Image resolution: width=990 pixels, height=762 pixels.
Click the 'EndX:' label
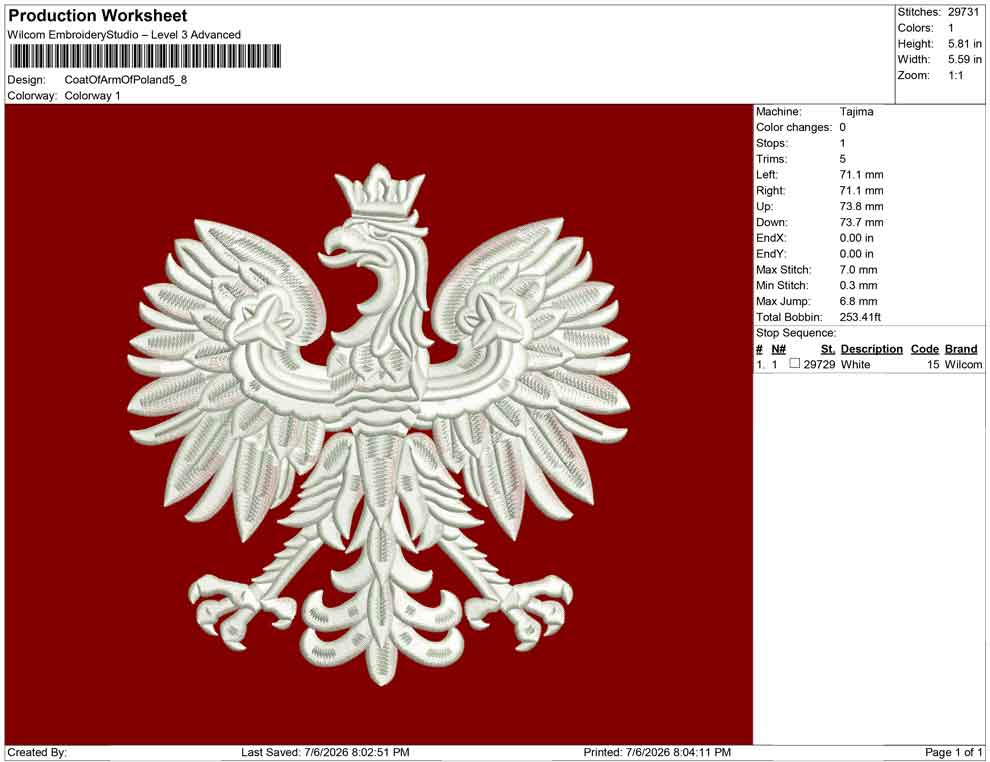click(x=771, y=238)
